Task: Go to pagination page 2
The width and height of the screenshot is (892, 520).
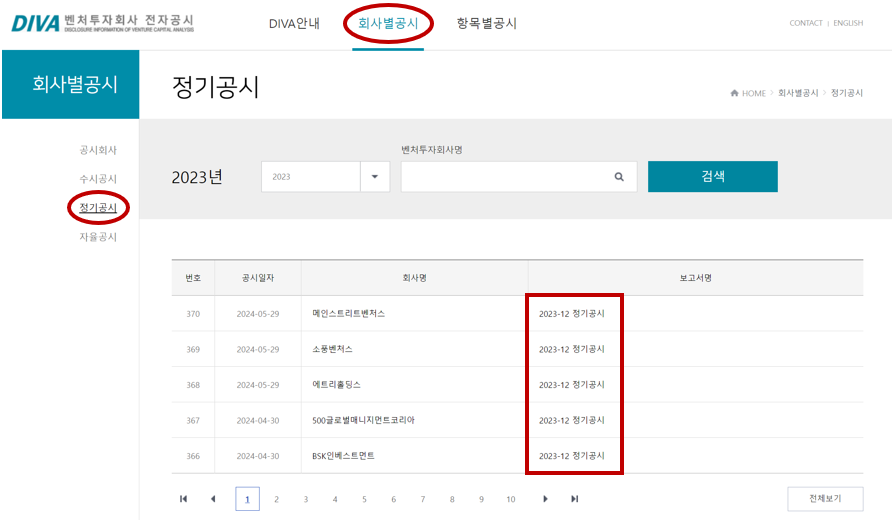Action: click(276, 499)
